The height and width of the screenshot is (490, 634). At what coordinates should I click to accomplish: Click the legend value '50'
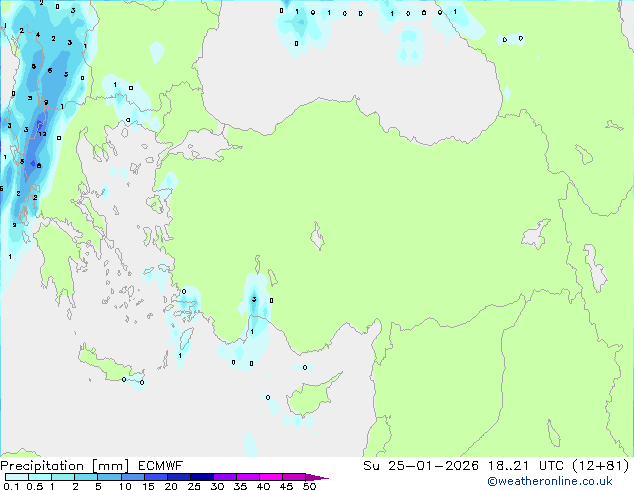(309, 486)
